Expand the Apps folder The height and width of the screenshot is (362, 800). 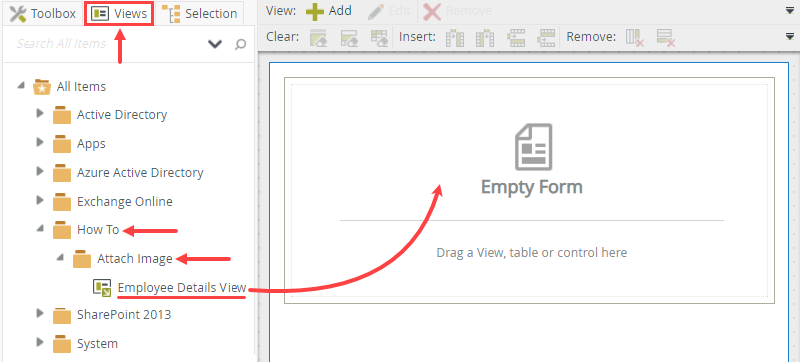point(40,142)
